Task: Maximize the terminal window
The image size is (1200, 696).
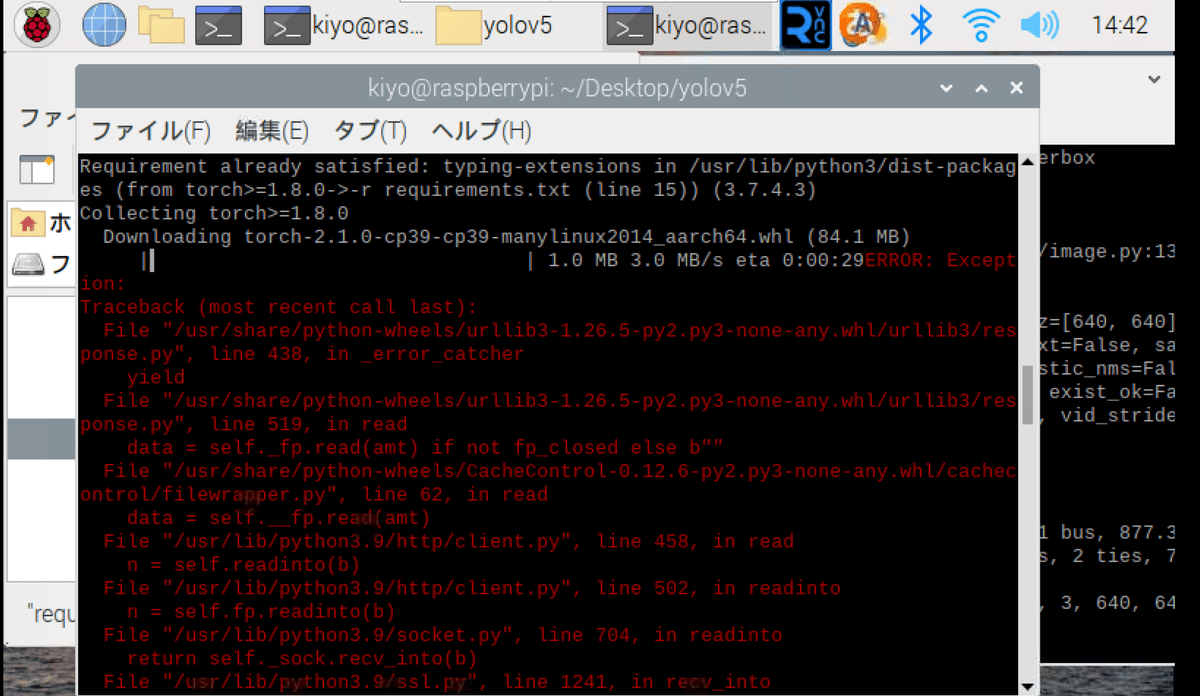Action: (x=982, y=88)
